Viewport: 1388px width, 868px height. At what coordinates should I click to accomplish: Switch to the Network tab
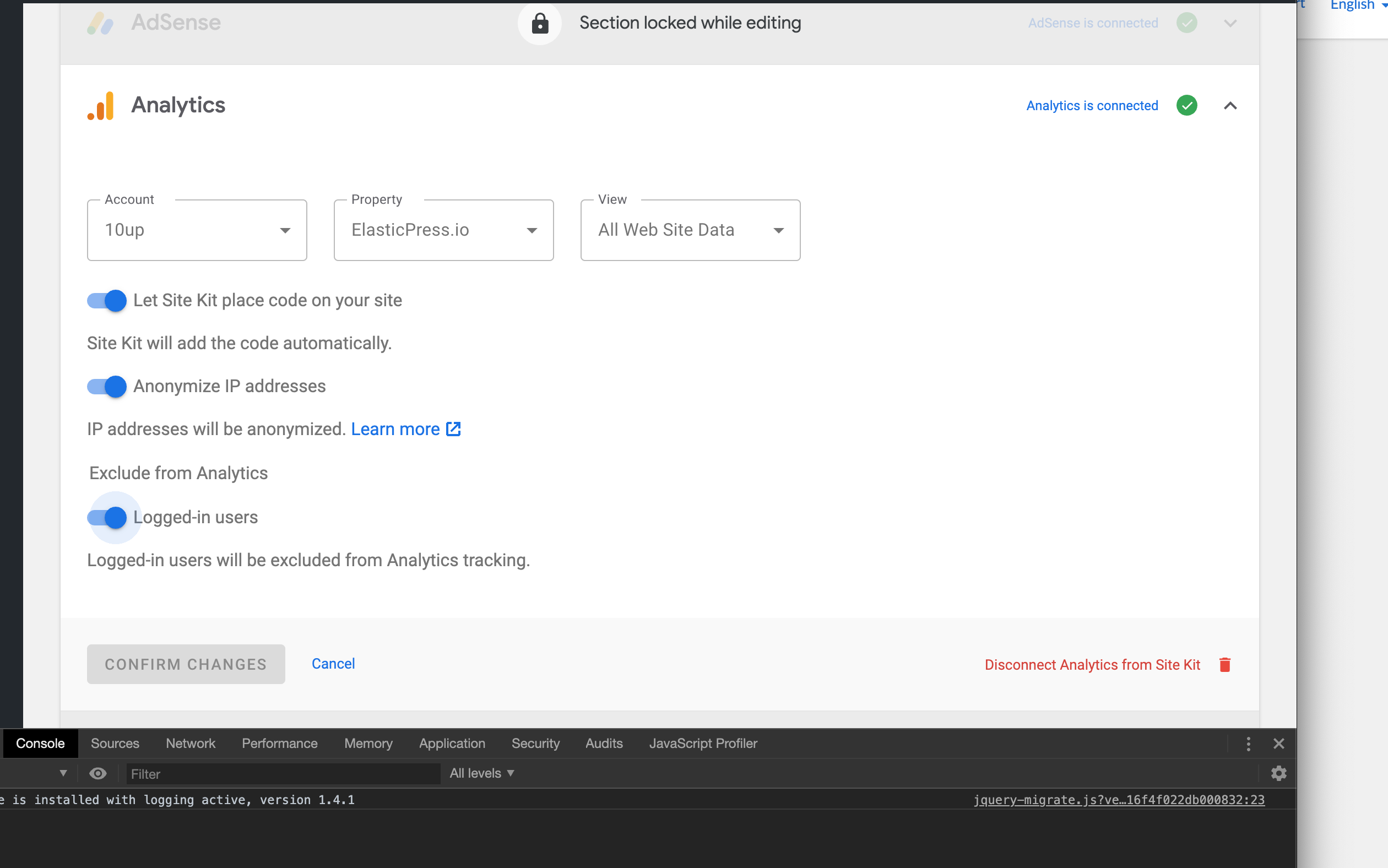[x=191, y=744]
